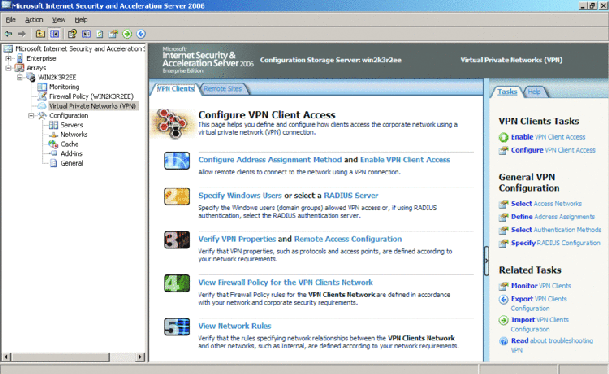Click the Import VPN Clients Configuration icon

point(504,320)
